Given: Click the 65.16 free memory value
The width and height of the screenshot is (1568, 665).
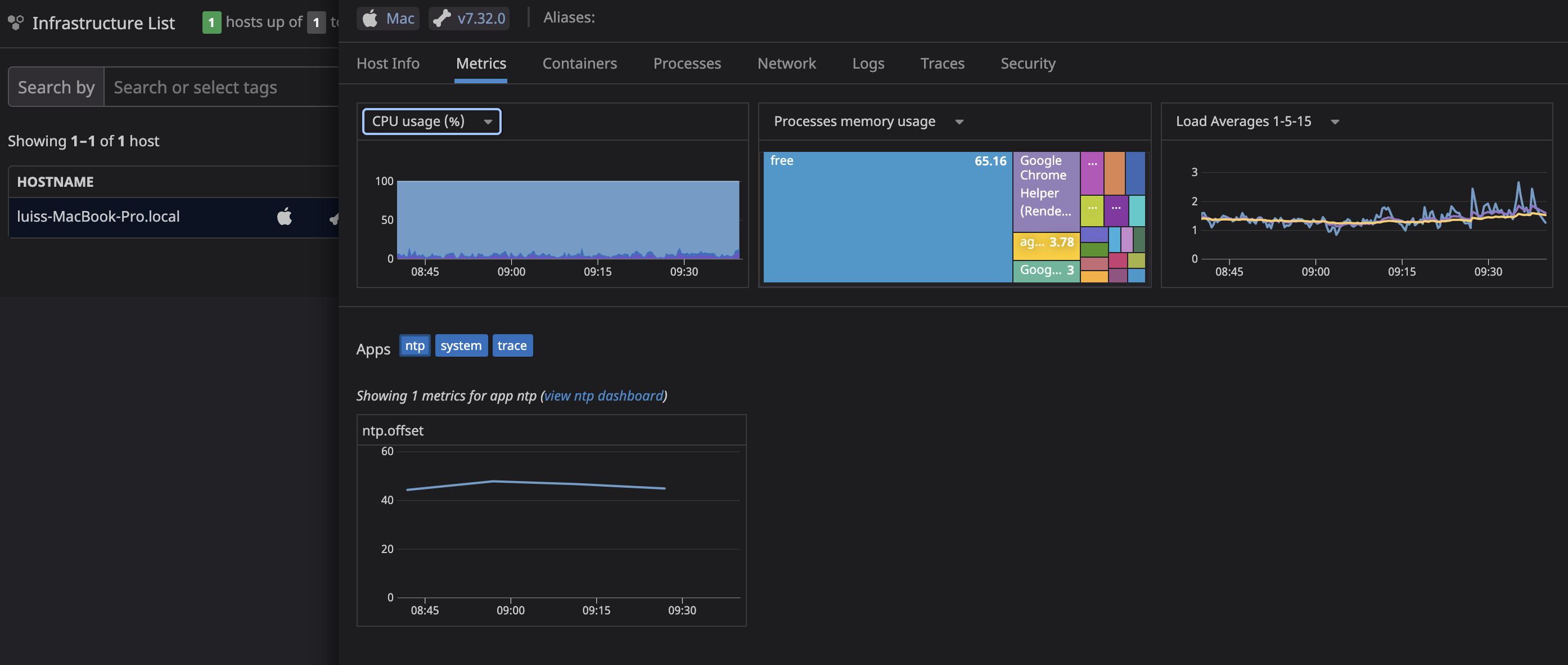Looking at the screenshot, I should click(990, 161).
